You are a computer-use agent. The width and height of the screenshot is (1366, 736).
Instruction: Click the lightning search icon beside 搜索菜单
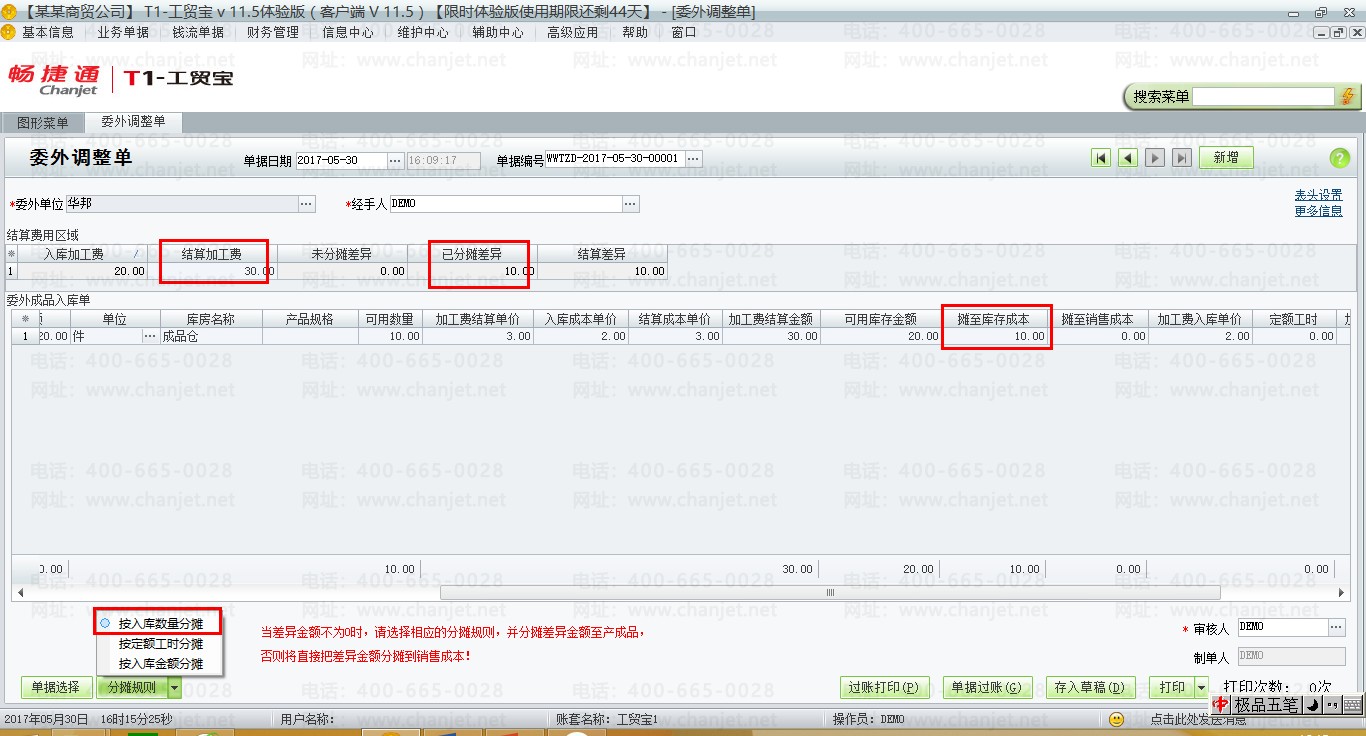(x=1348, y=96)
